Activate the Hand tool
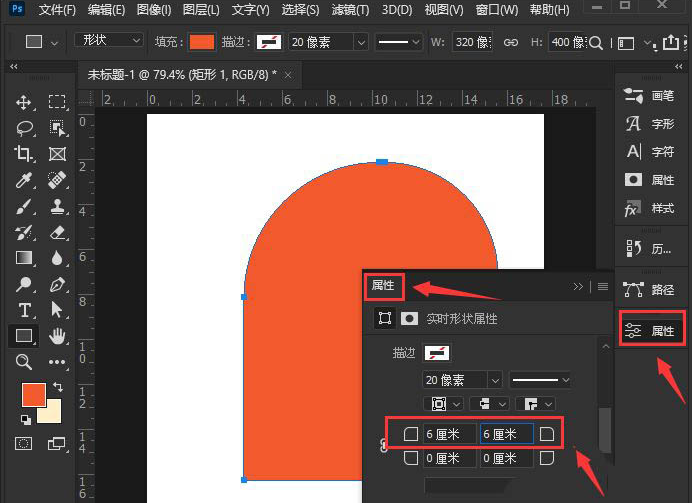This screenshot has width=692, height=503. click(57, 335)
